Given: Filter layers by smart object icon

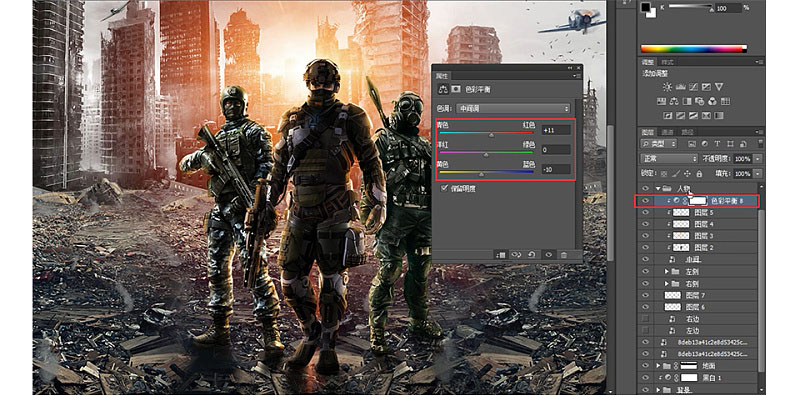Looking at the screenshot, I should (743, 144).
